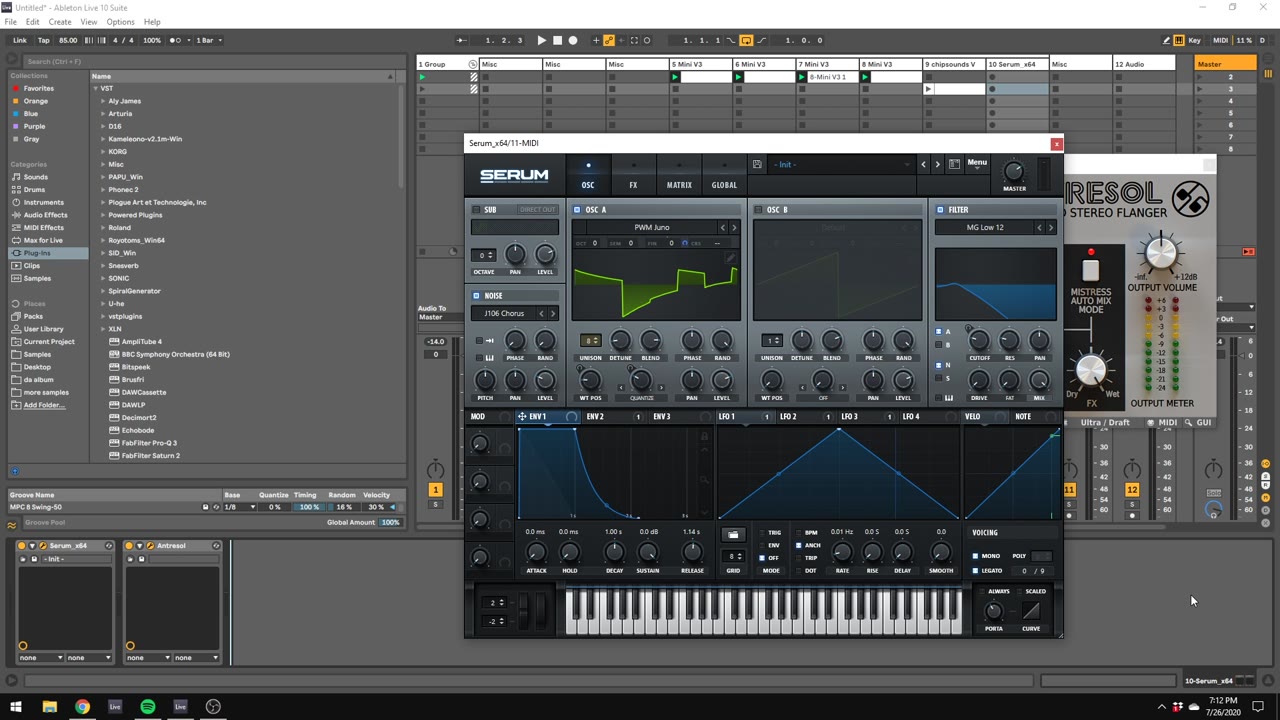
Task: Open the Serum preset name dropdown
Action: click(x=840, y=164)
